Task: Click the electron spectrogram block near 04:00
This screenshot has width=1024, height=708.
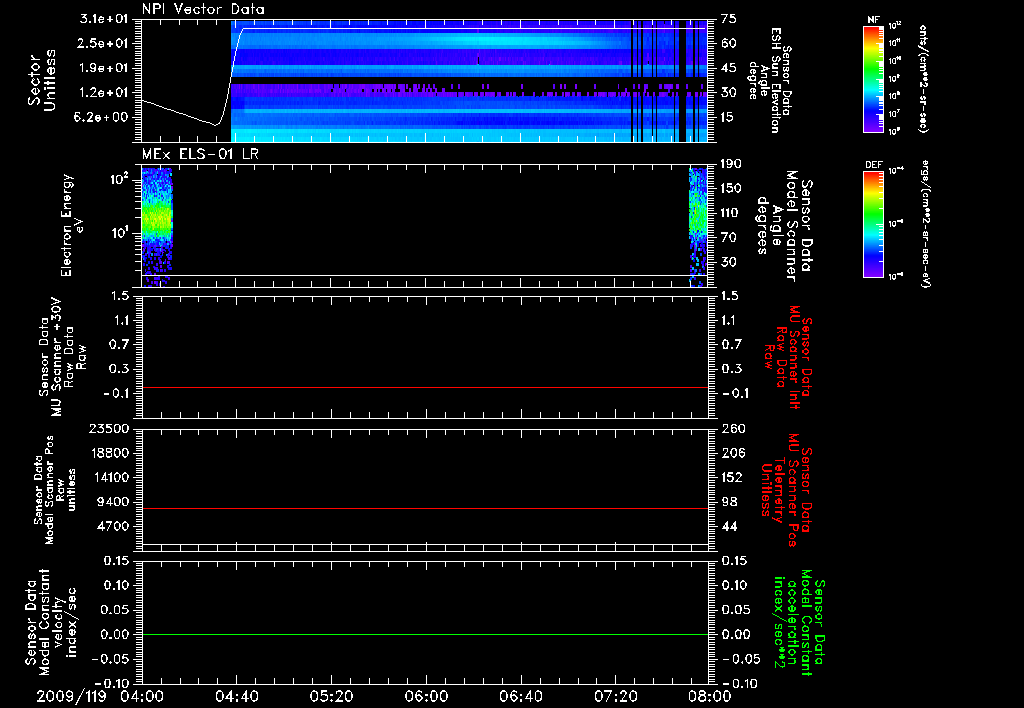Action: point(157,227)
